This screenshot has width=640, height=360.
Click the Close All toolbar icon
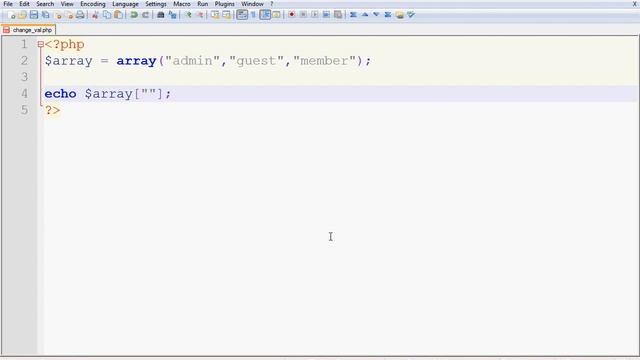pyautogui.click(x=69, y=15)
